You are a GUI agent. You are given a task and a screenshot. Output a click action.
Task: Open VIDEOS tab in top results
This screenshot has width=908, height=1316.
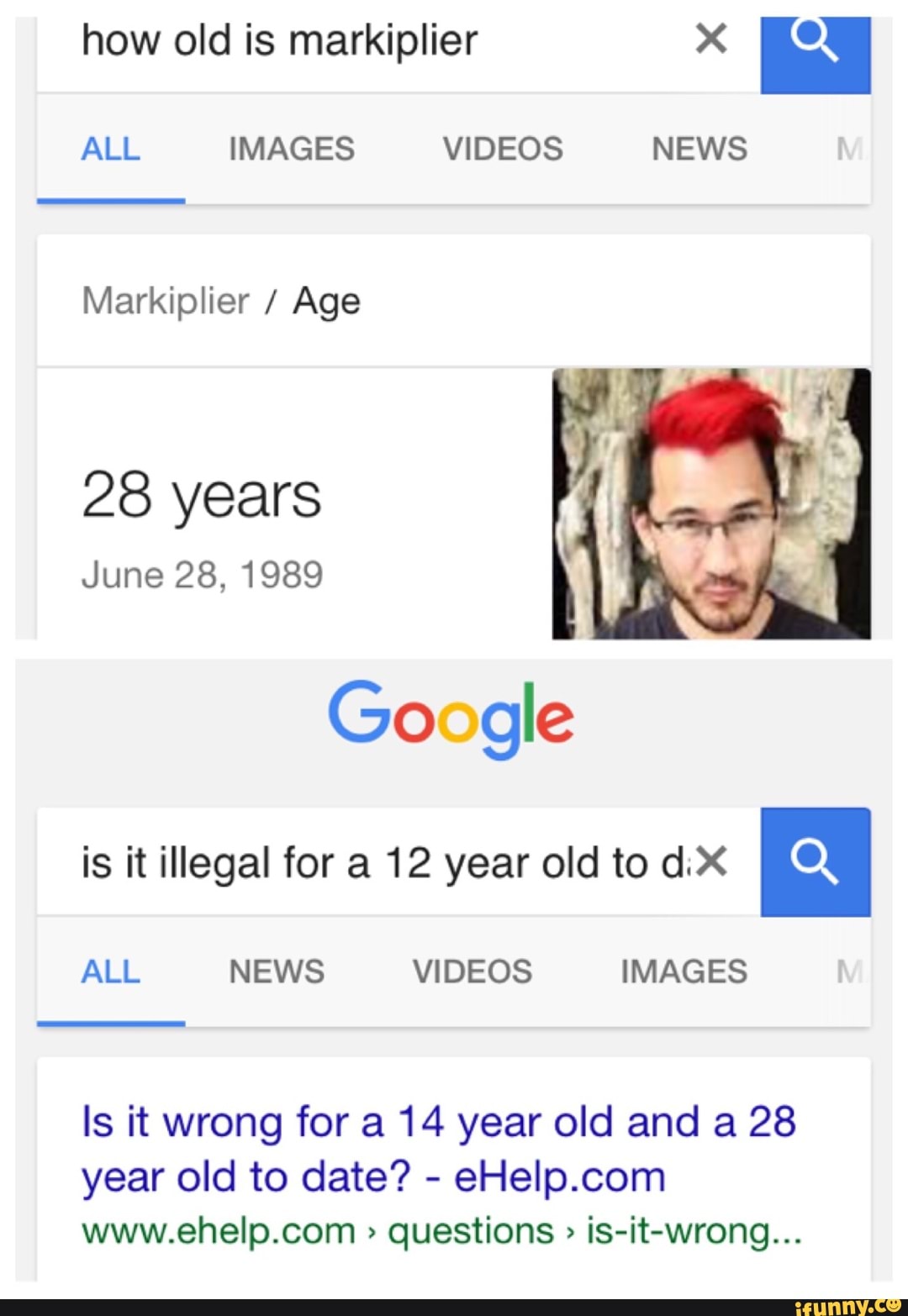click(x=503, y=149)
